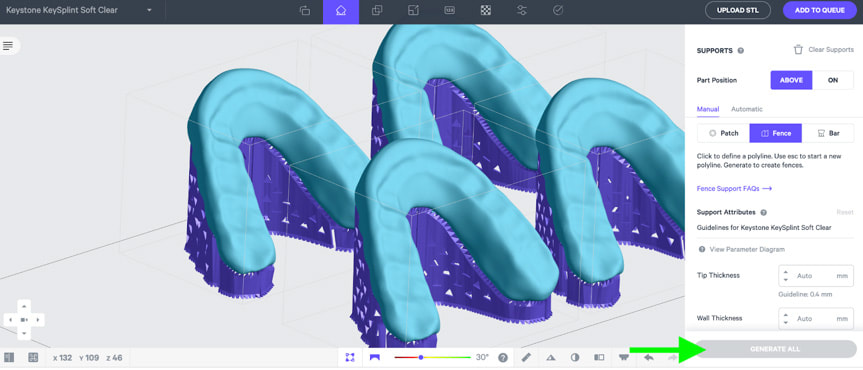Open the material dropdown Keystone KeySplint Soft Clear

(79, 10)
